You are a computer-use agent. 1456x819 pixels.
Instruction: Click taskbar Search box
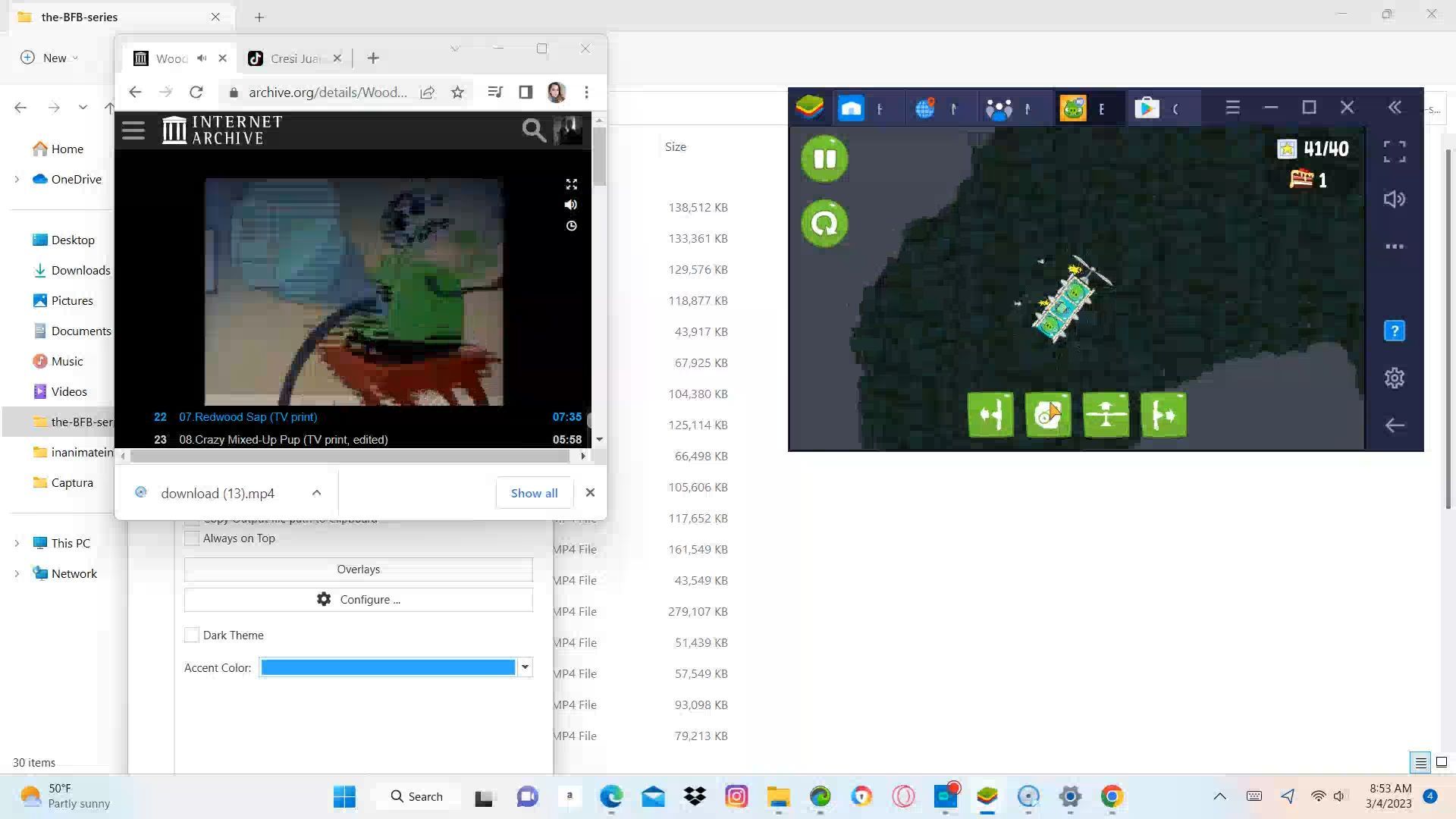(416, 796)
